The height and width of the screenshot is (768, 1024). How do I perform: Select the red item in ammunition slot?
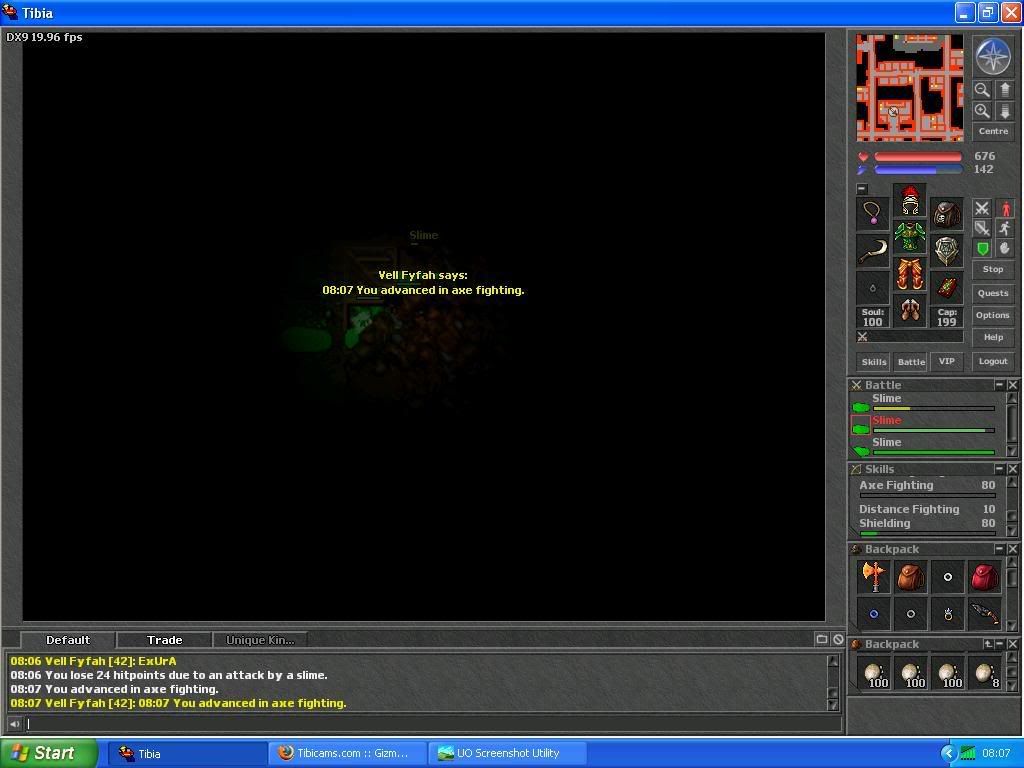coord(946,288)
